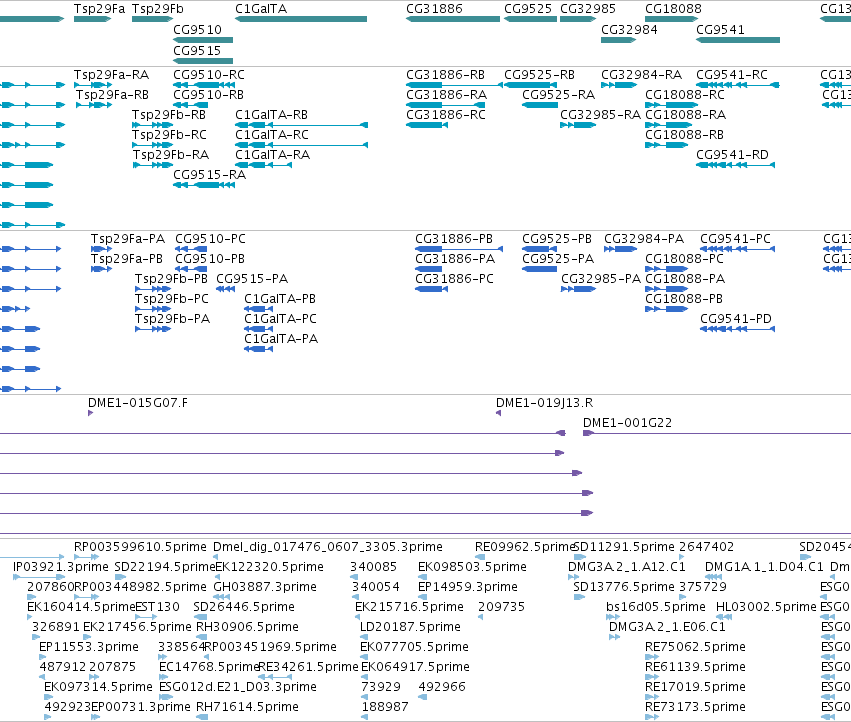Select protein CG32984-PA
Viewport: 851px width, 722px height.
pyautogui.click(x=644, y=239)
